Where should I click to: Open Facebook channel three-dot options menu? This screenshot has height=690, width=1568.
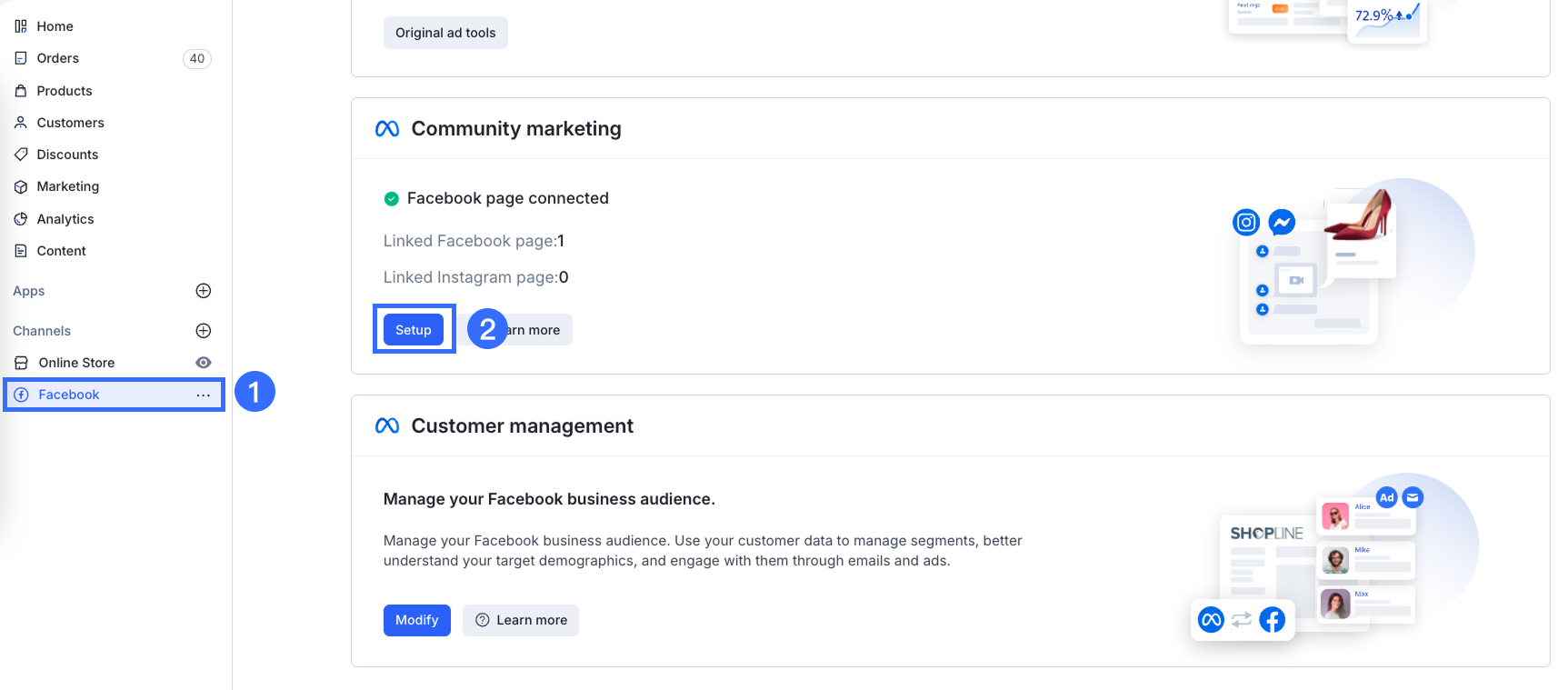(x=203, y=395)
